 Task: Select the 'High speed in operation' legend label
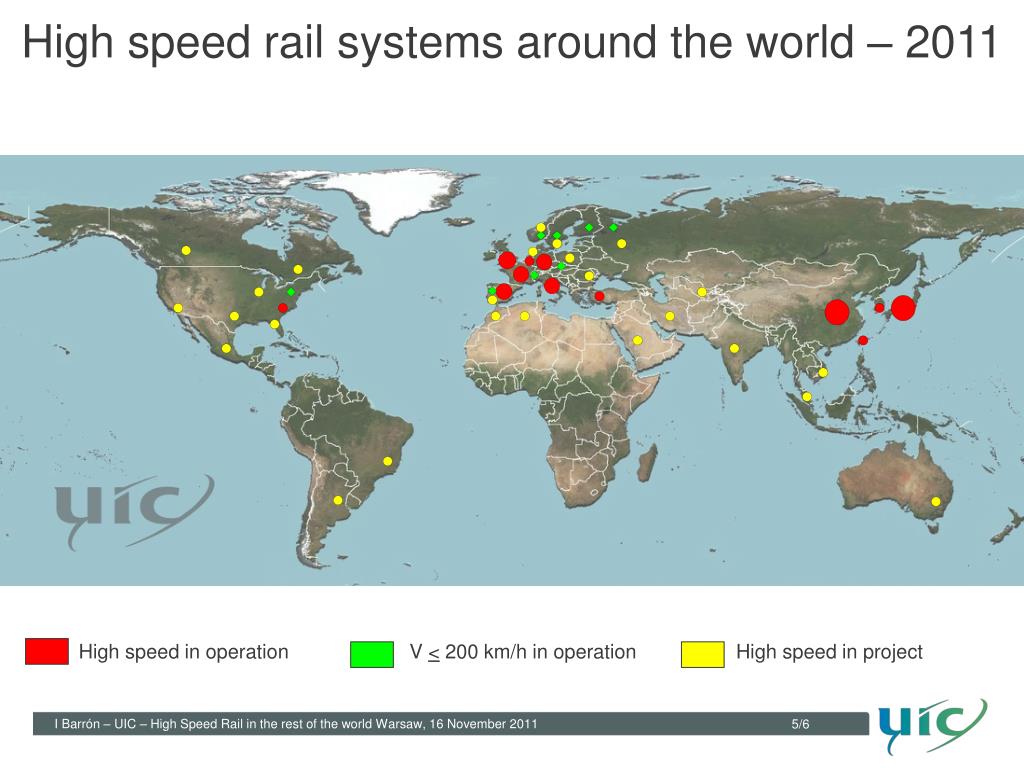[x=184, y=652]
